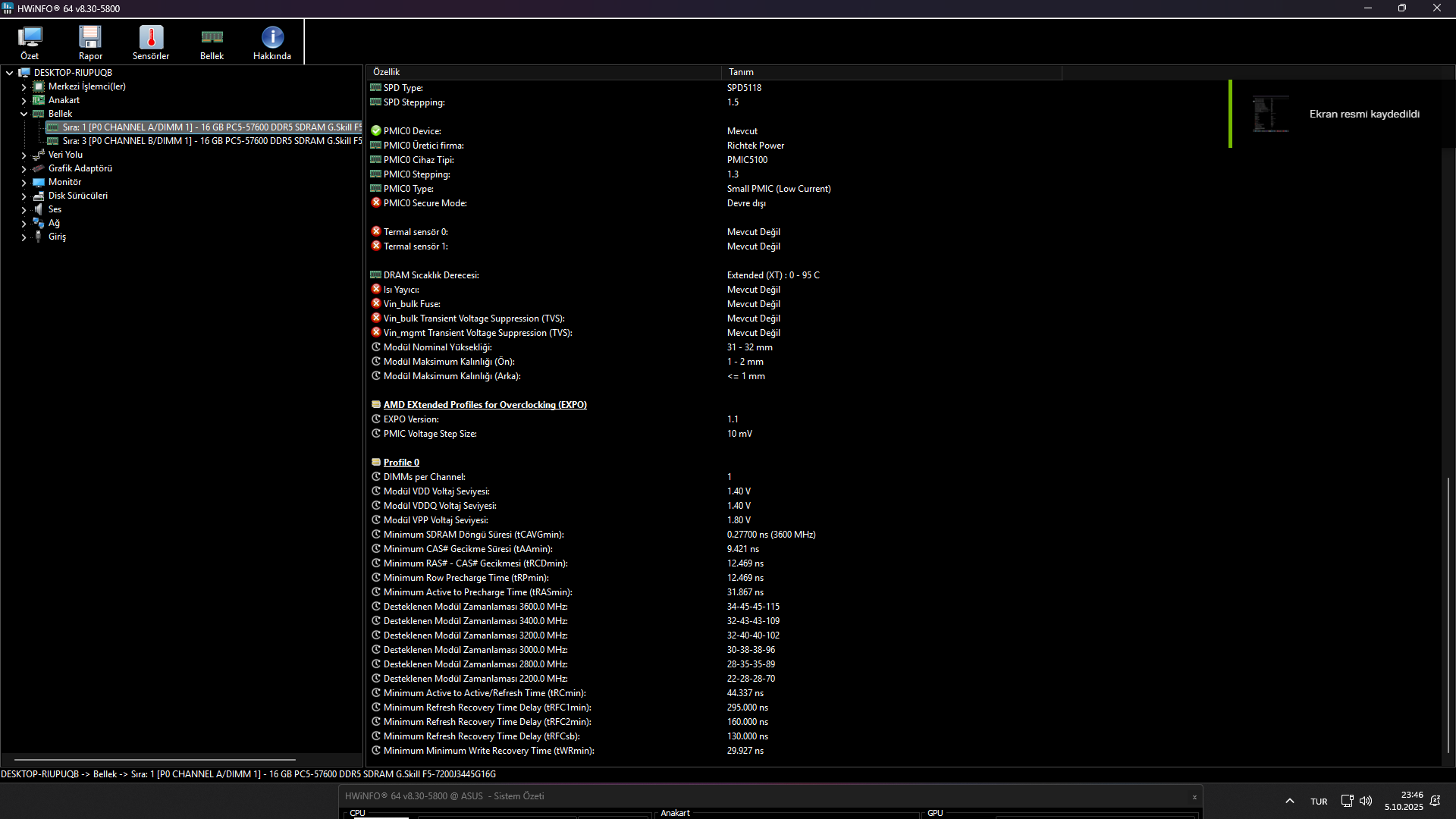Viewport: 1456px width, 819px height.
Task: Click the tree pane horizontal scrollbar
Action: click(155, 759)
